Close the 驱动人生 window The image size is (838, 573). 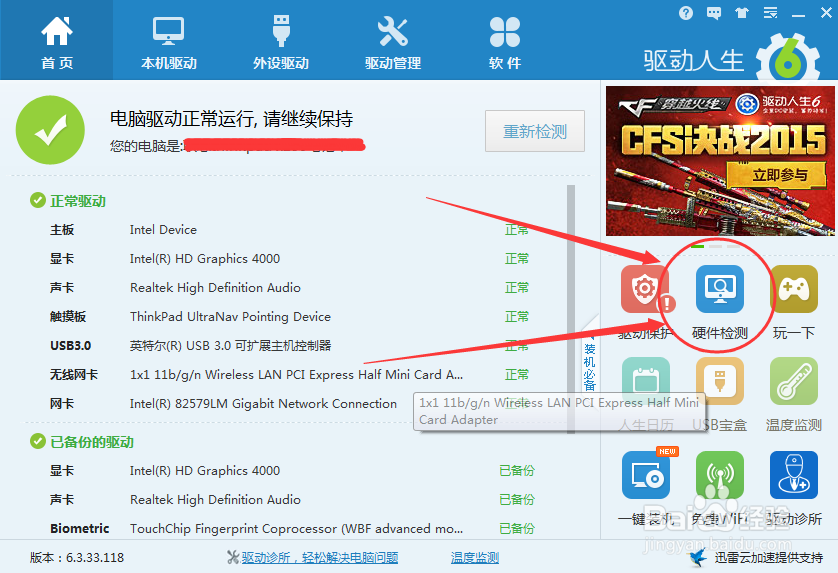826,13
